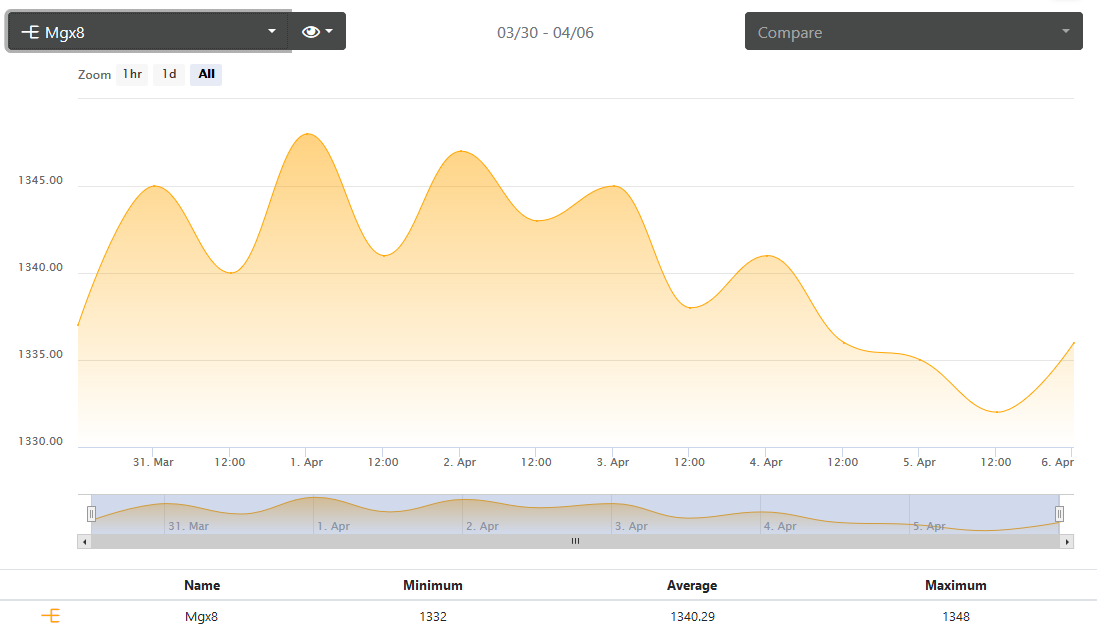Click the navigator scrollbar center grip
This screenshot has width=1097, height=641.
click(x=575, y=541)
